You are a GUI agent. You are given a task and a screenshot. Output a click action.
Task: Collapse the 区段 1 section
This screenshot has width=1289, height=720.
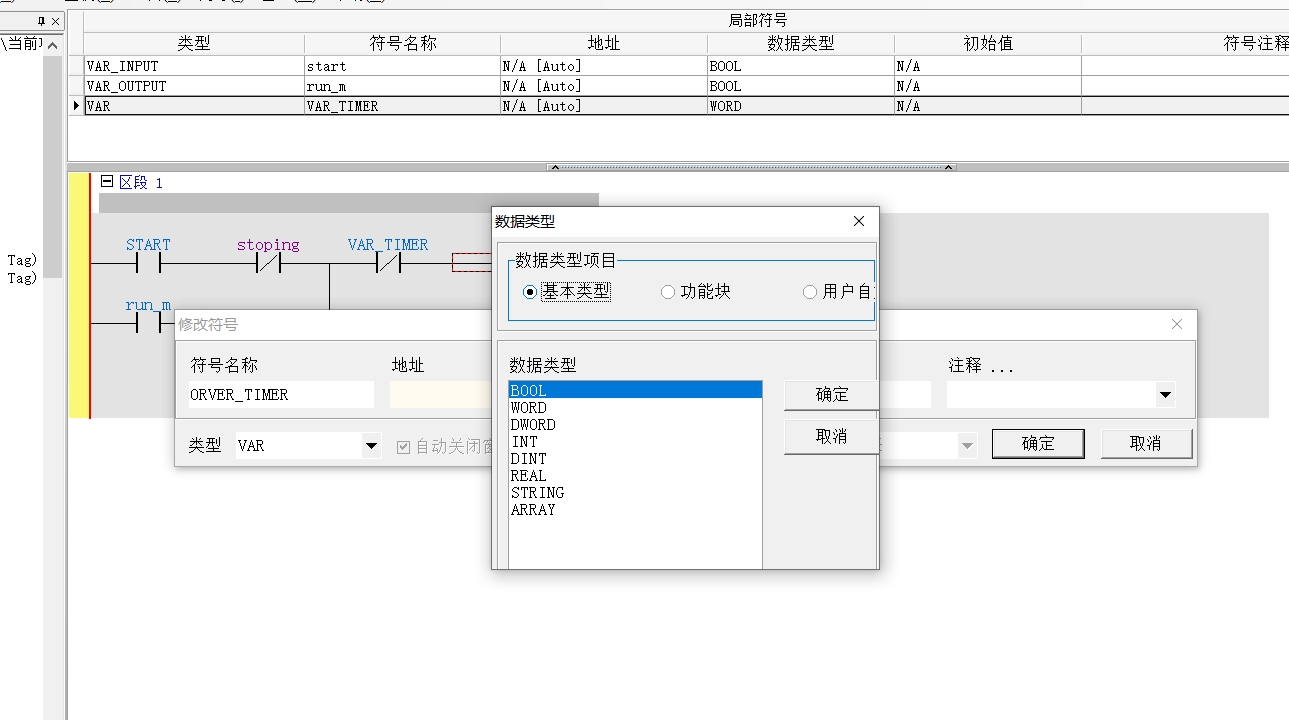[107, 182]
